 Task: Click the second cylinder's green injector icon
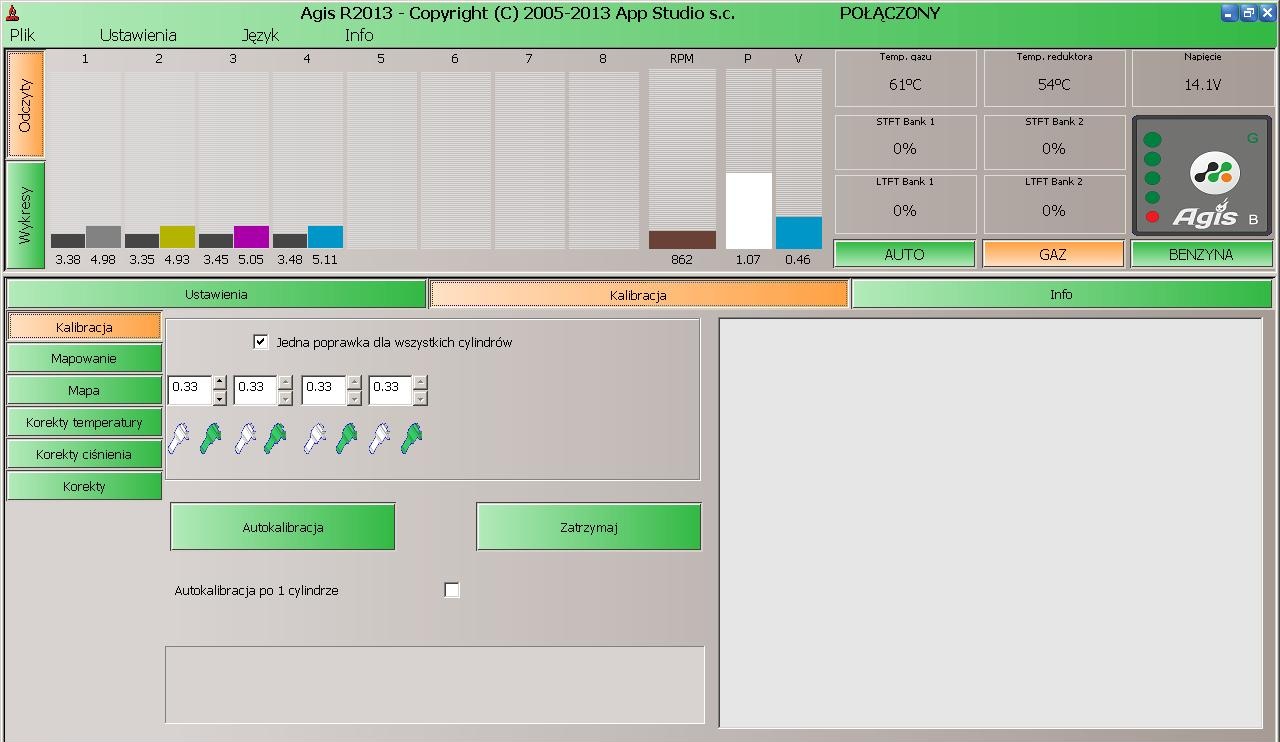pyautogui.click(x=276, y=438)
